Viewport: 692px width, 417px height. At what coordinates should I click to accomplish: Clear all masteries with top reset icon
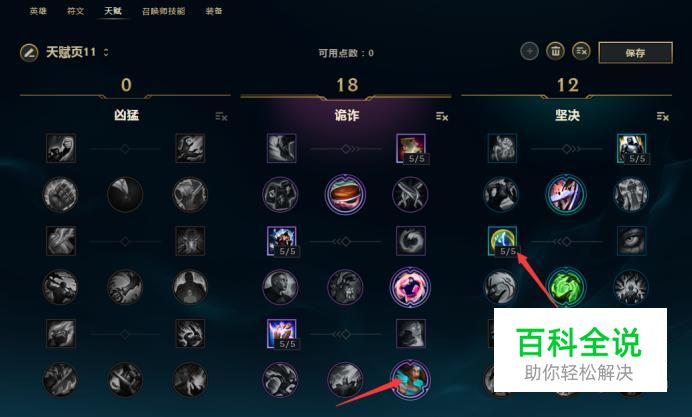[581, 52]
